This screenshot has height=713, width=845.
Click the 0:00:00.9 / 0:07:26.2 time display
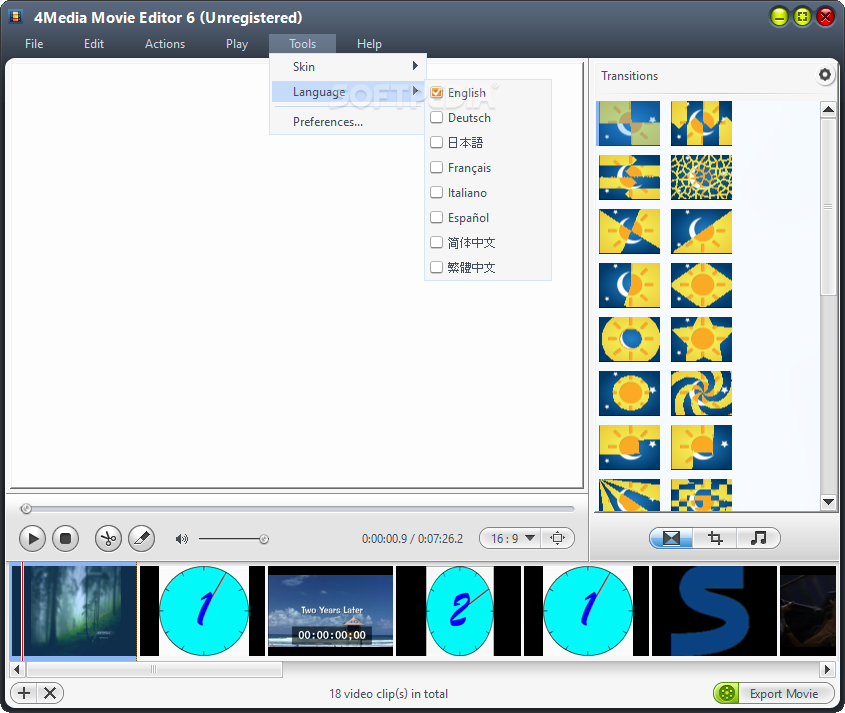click(x=412, y=538)
